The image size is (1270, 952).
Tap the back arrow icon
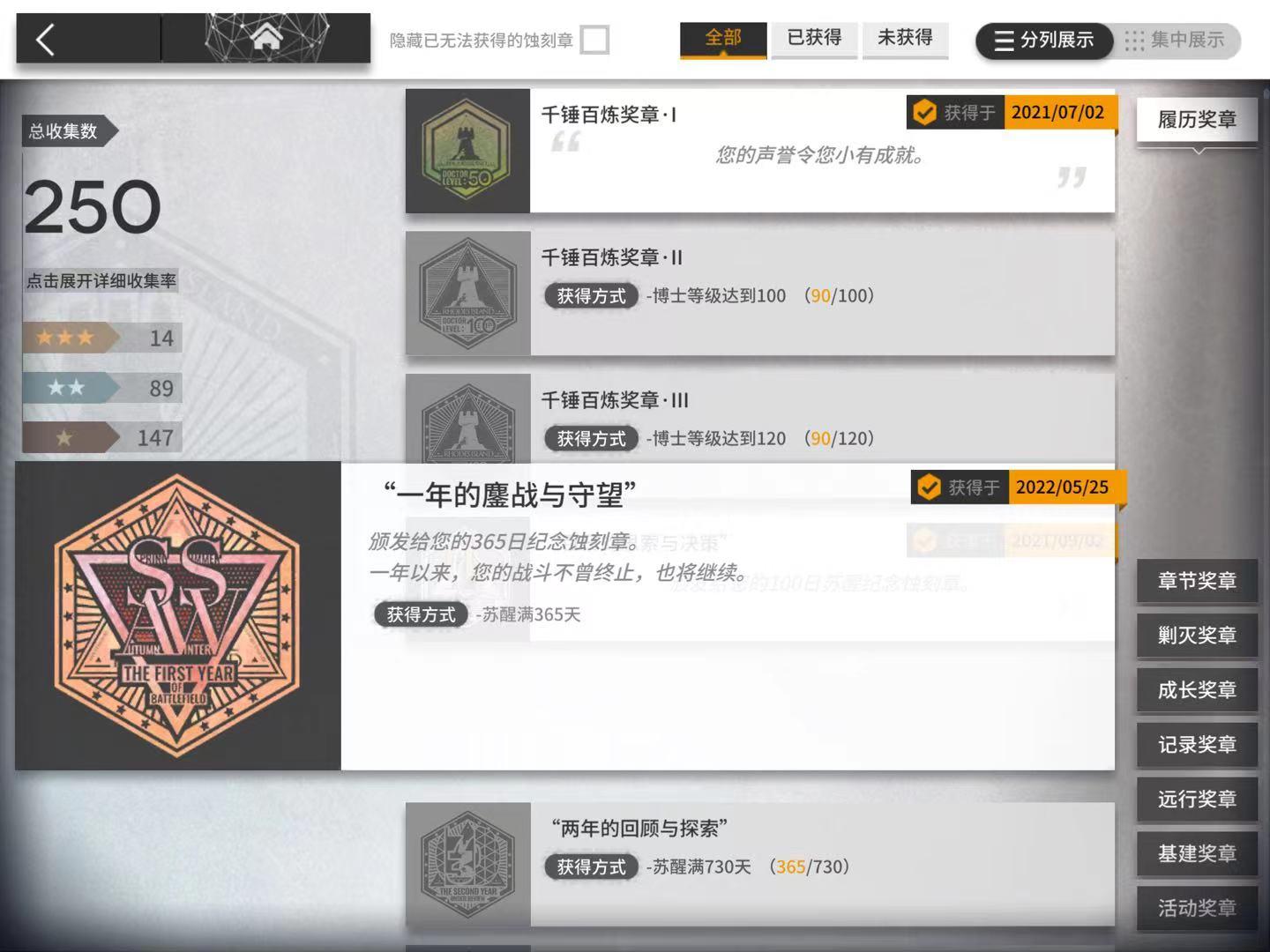click(x=46, y=39)
